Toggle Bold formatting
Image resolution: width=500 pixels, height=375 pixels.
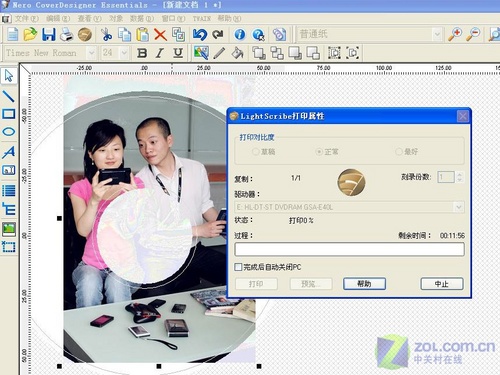tap(142, 53)
